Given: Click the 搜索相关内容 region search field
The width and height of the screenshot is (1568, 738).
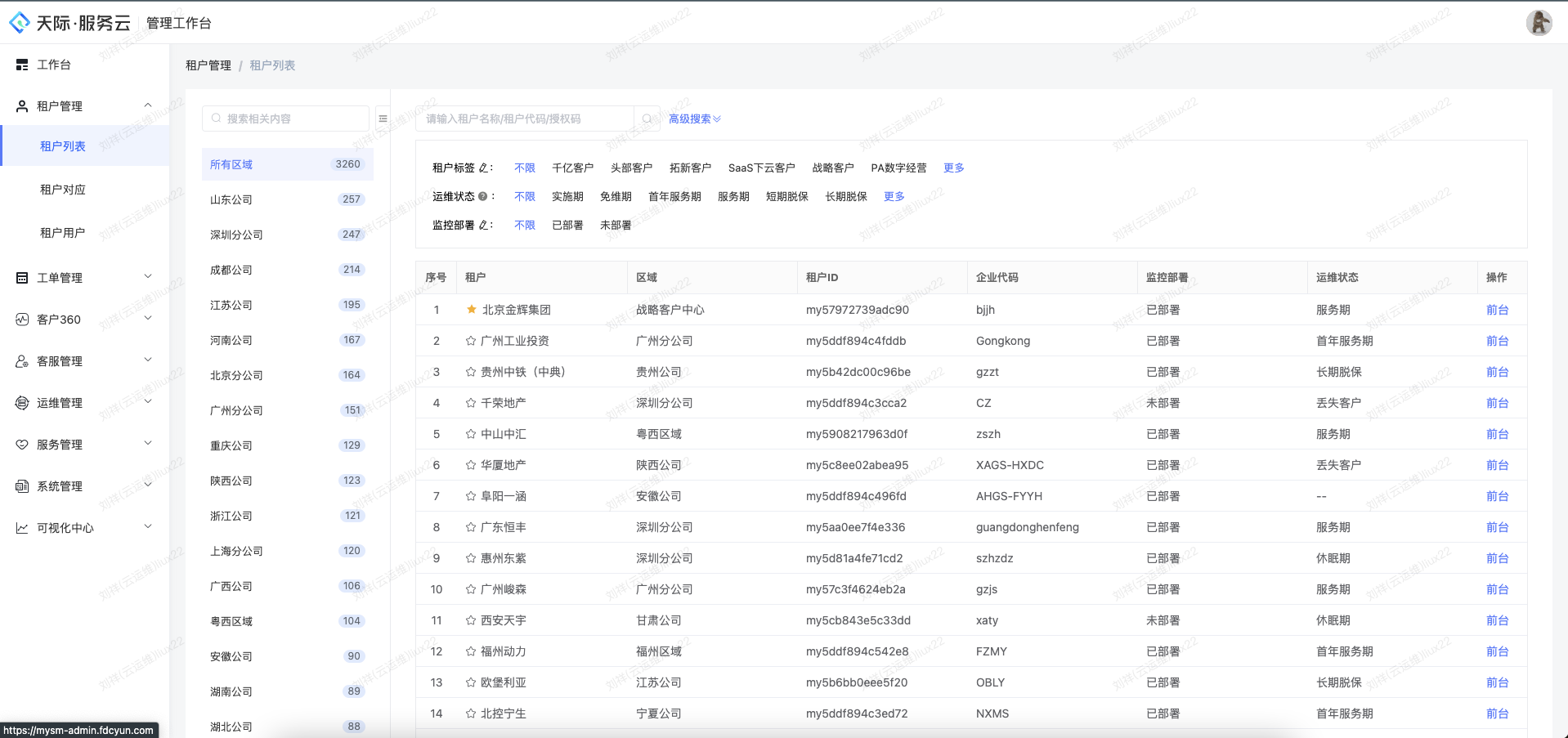Looking at the screenshot, I should (x=285, y=119).
